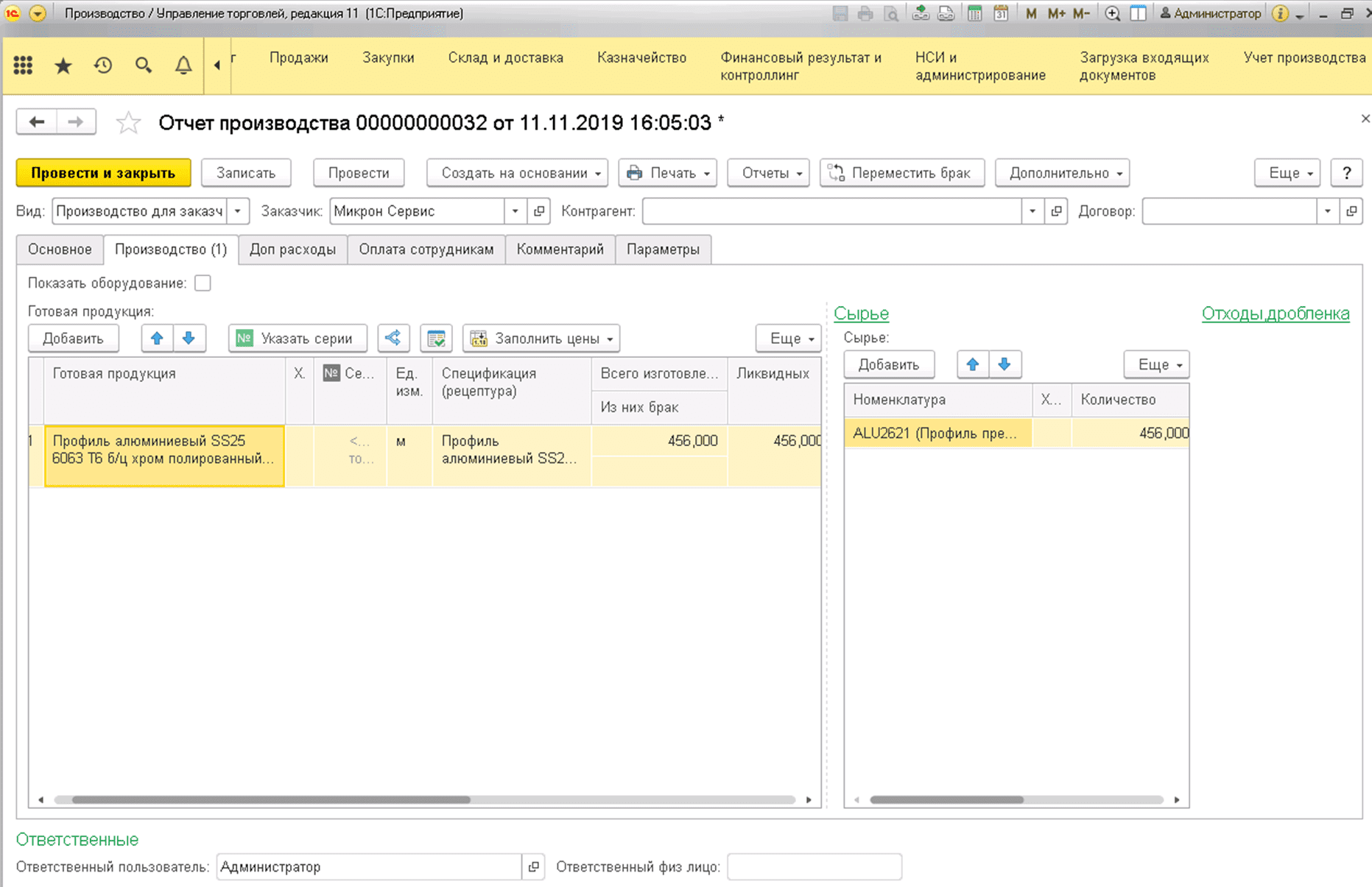Open Продажи section

coord(299,58)
